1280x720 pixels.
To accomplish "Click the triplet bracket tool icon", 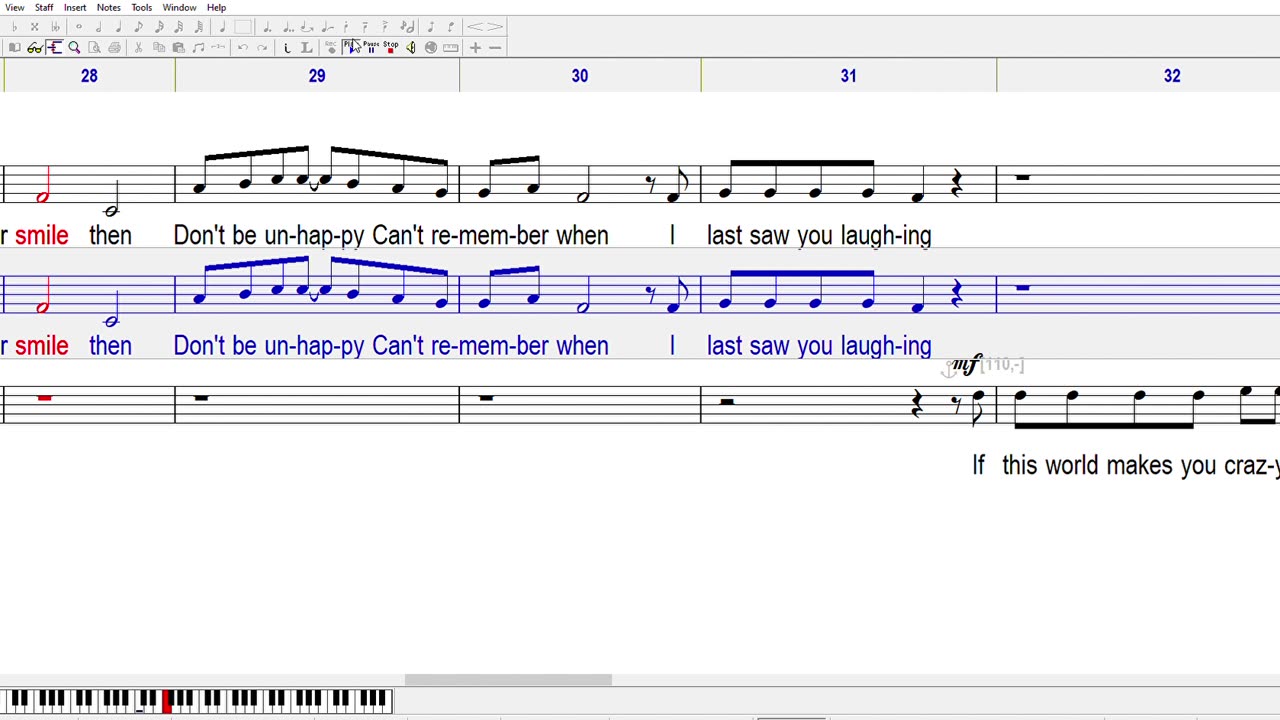I will coord(218,47).
